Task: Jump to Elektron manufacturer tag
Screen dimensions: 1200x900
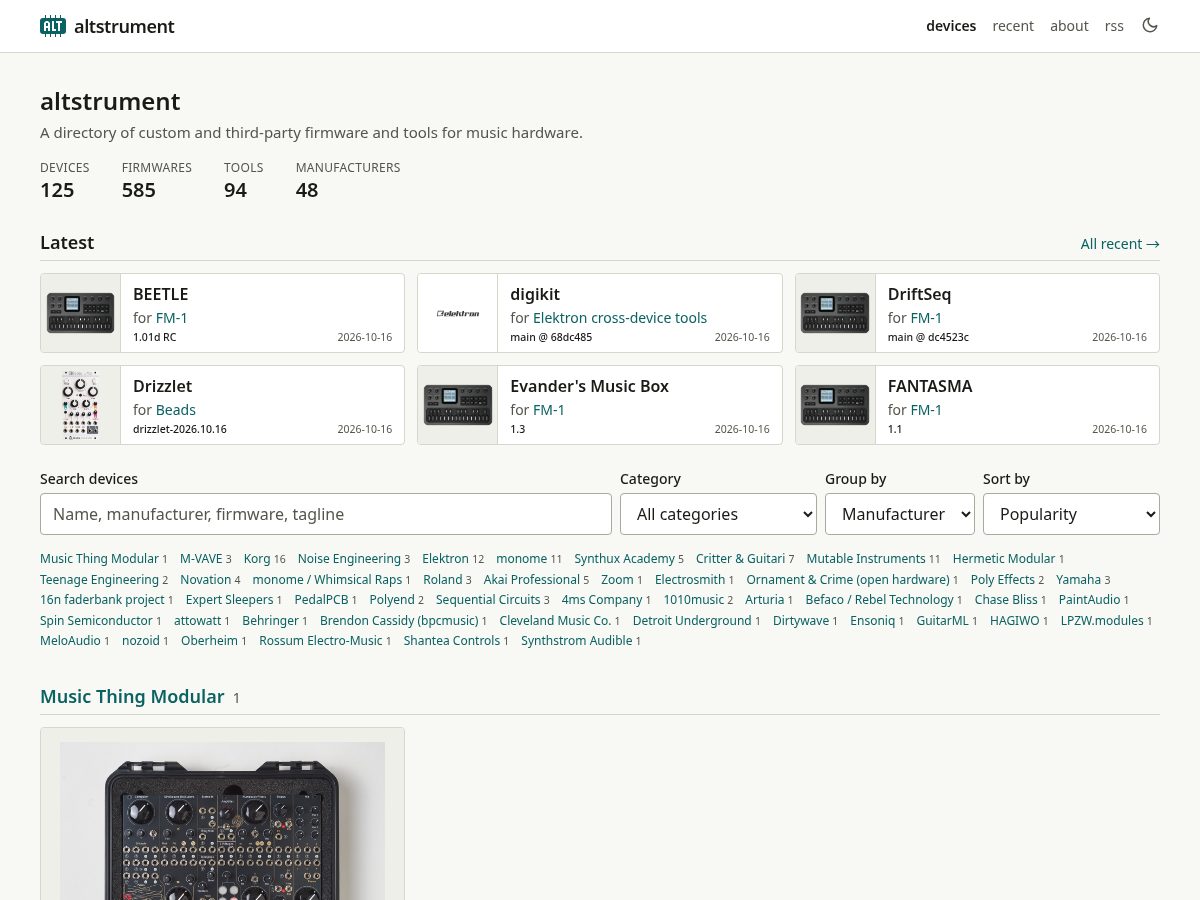Action: pos(445,559)
